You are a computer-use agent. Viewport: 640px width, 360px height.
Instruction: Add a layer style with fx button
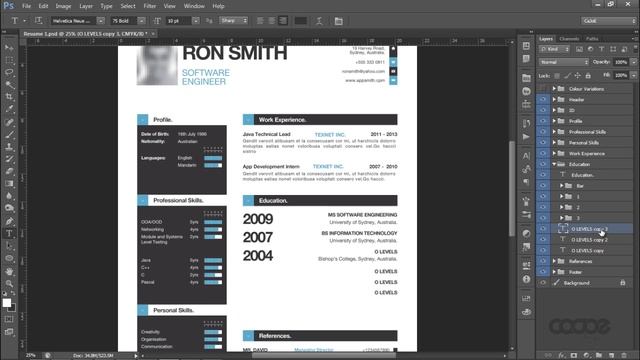point(562,356)
